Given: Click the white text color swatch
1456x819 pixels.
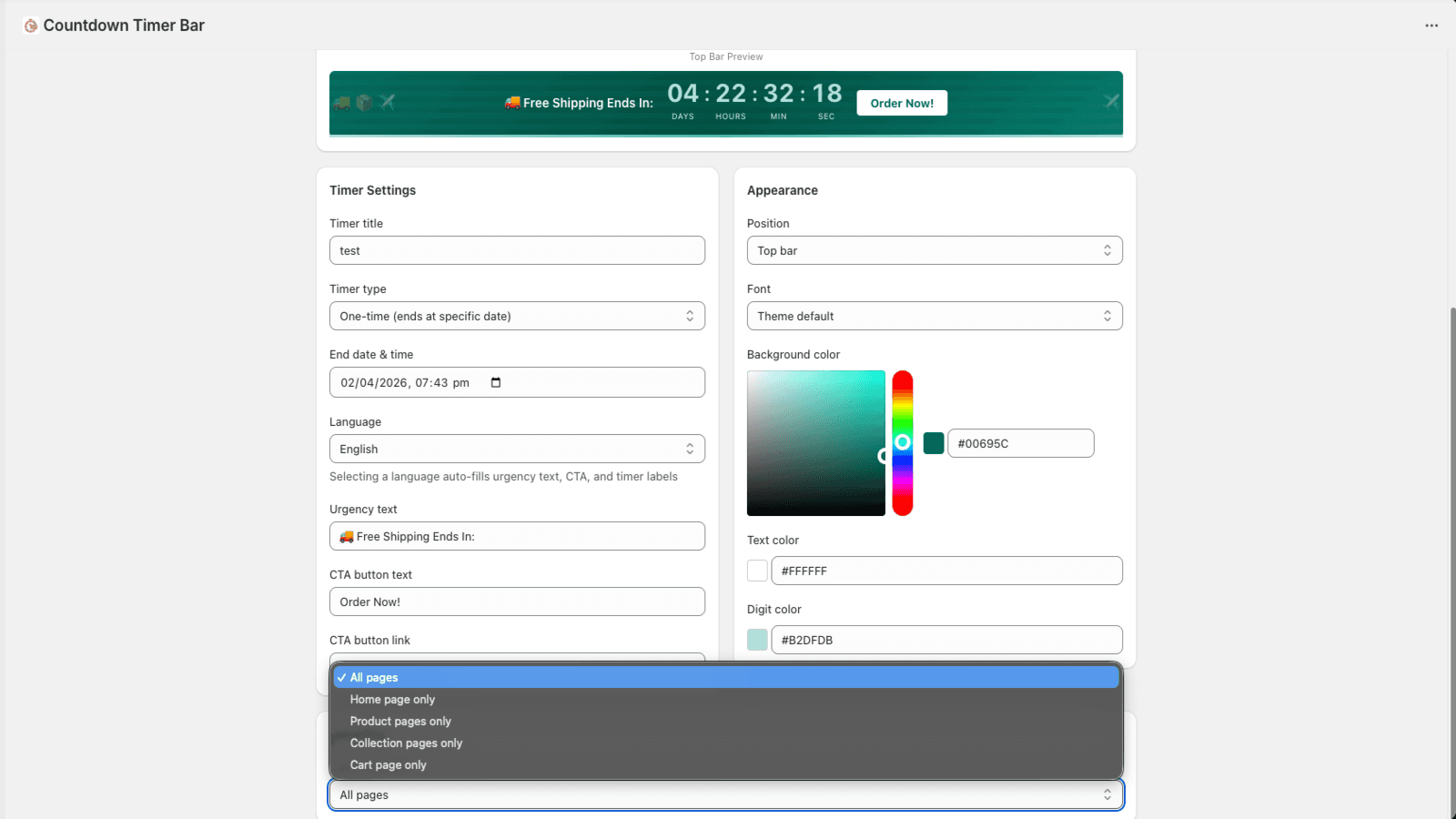Looking at the screenshot, I should click(757, 571).
